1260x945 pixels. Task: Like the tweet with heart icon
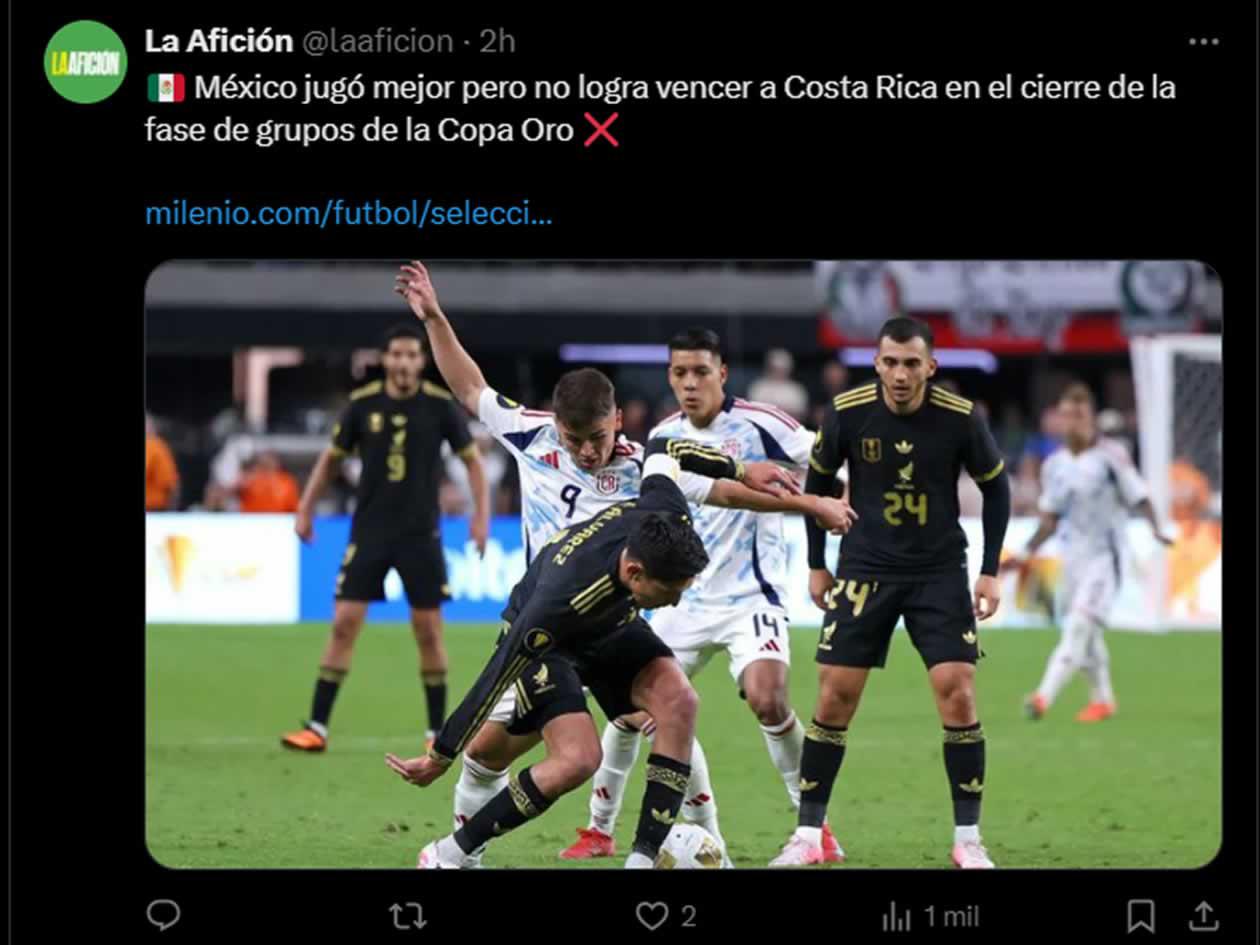tap(652, 915)
